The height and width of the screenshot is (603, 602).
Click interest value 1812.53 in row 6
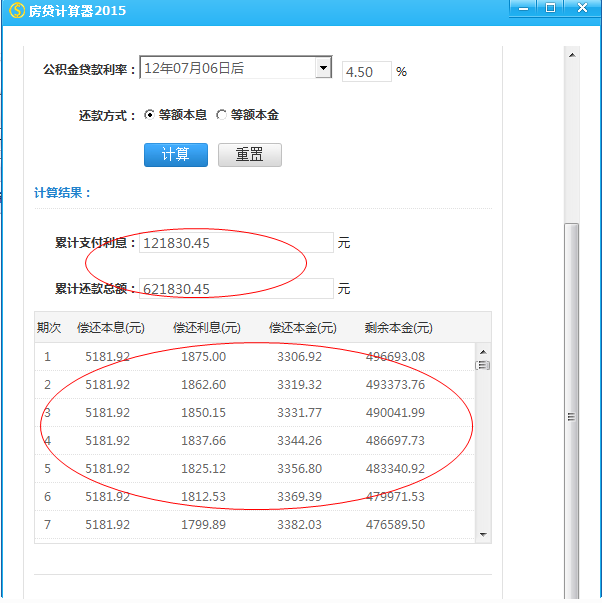point(203,496)
